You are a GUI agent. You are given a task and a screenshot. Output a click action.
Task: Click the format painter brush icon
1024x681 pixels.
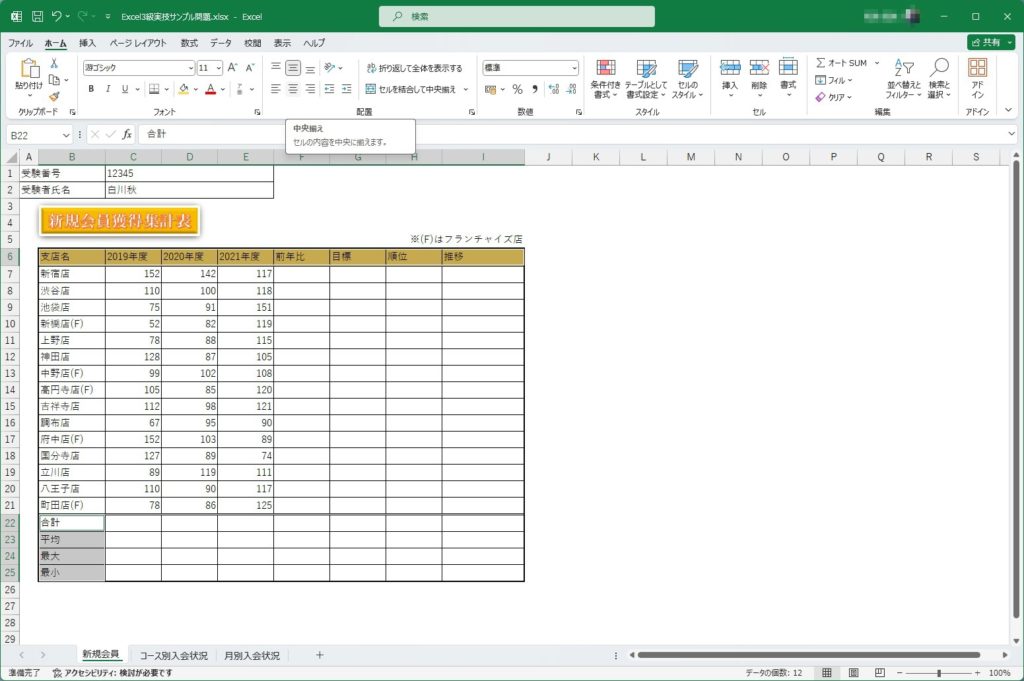tap(54, 97)
